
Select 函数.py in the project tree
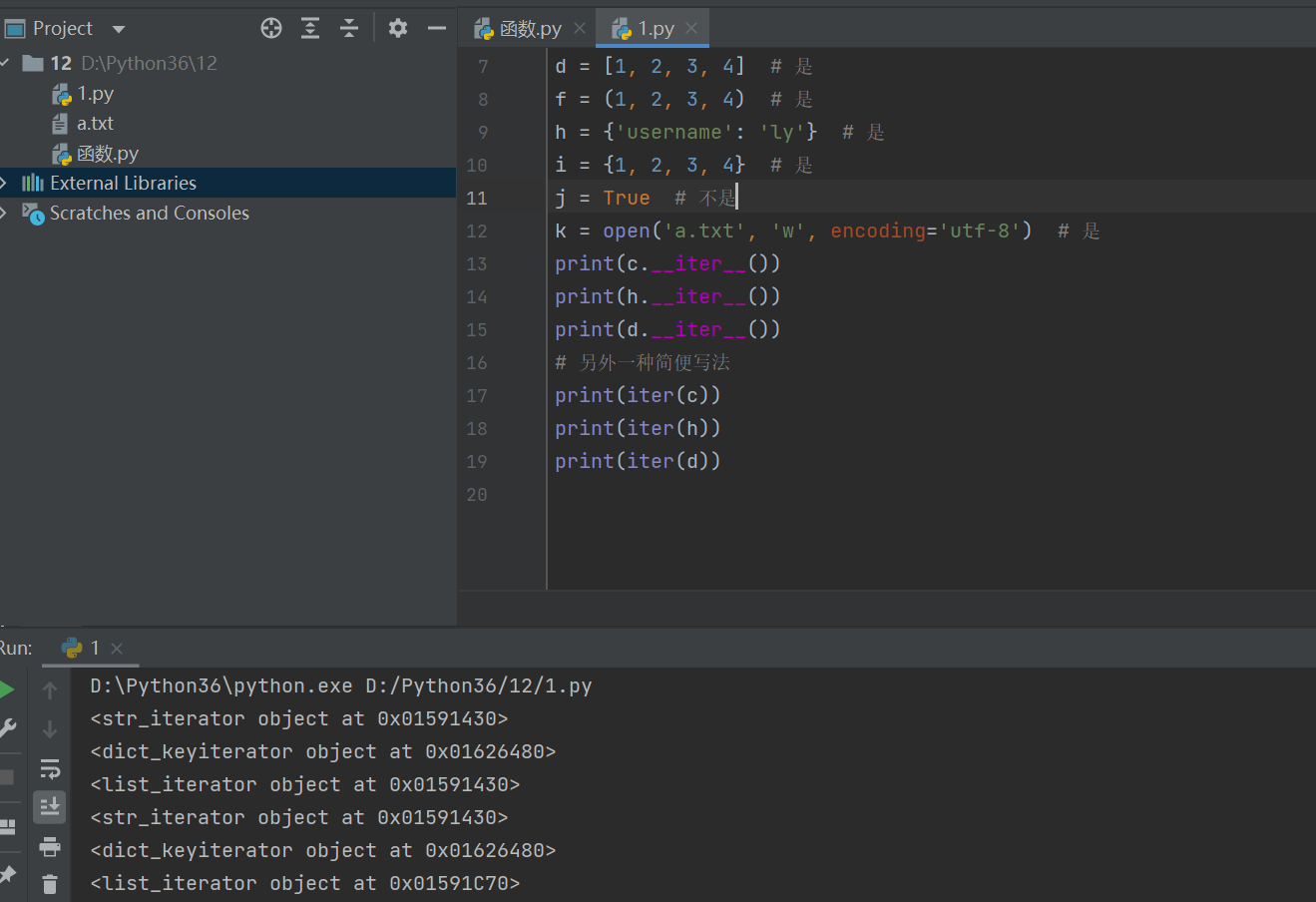[107, 154]
